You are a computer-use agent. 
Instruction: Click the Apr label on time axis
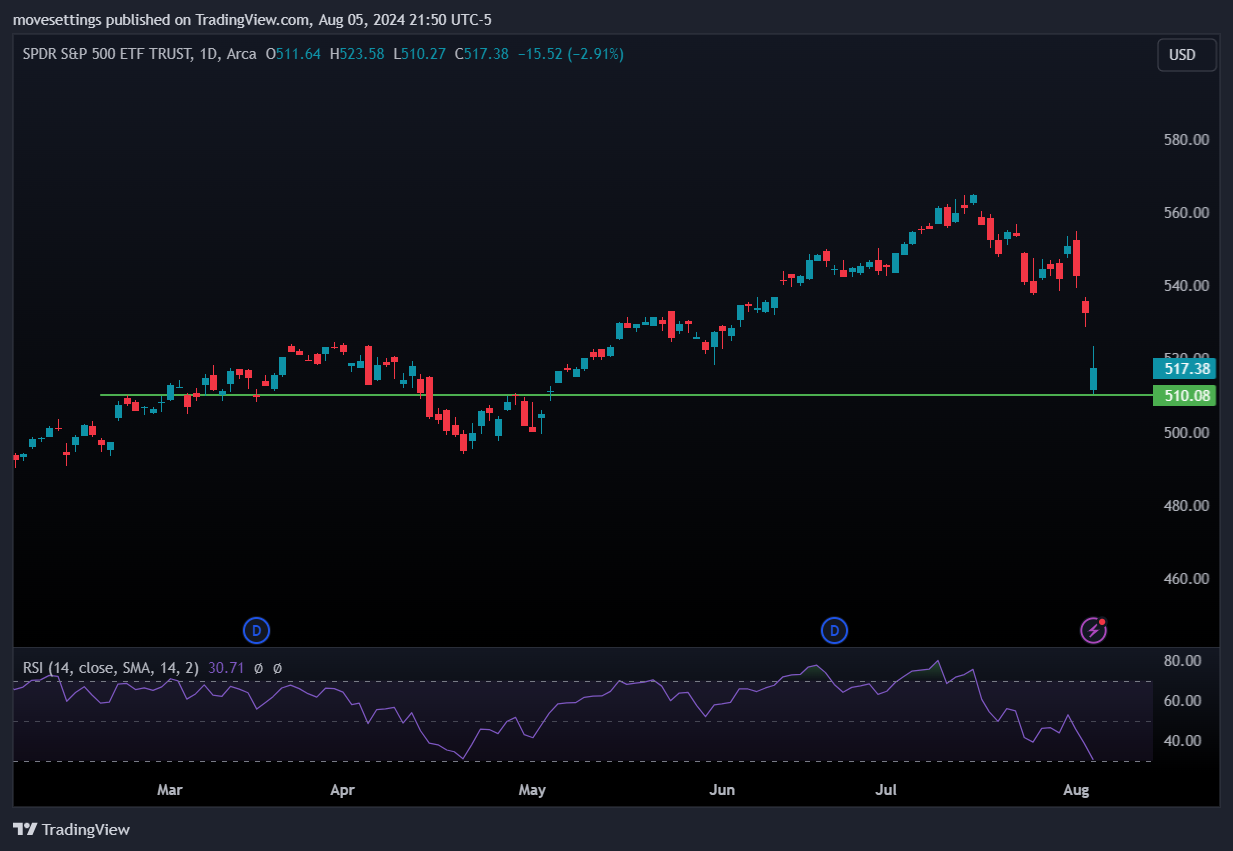click(x=342, y=790)
